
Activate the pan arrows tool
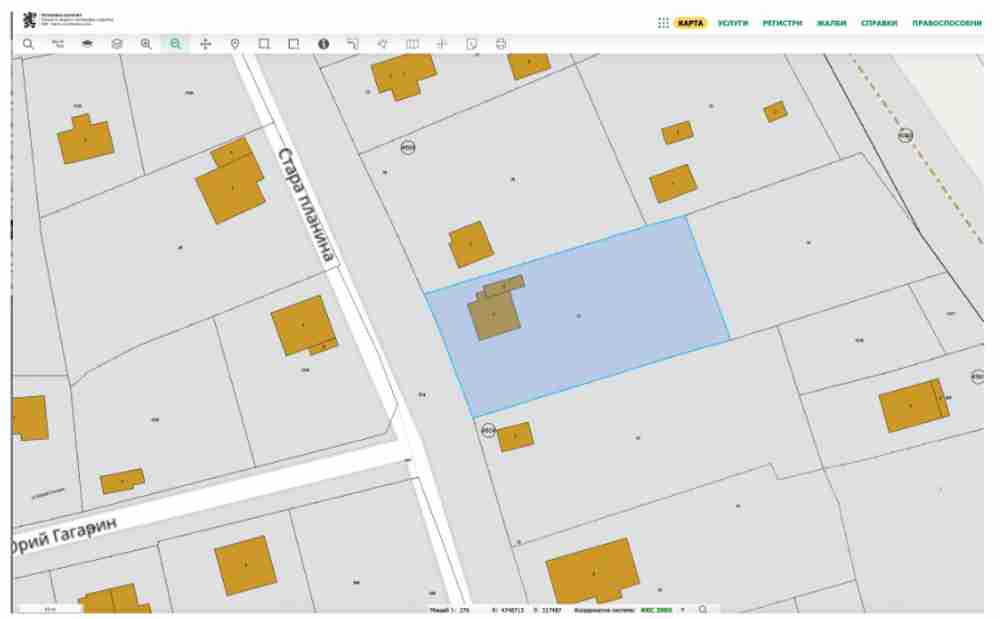205,44
